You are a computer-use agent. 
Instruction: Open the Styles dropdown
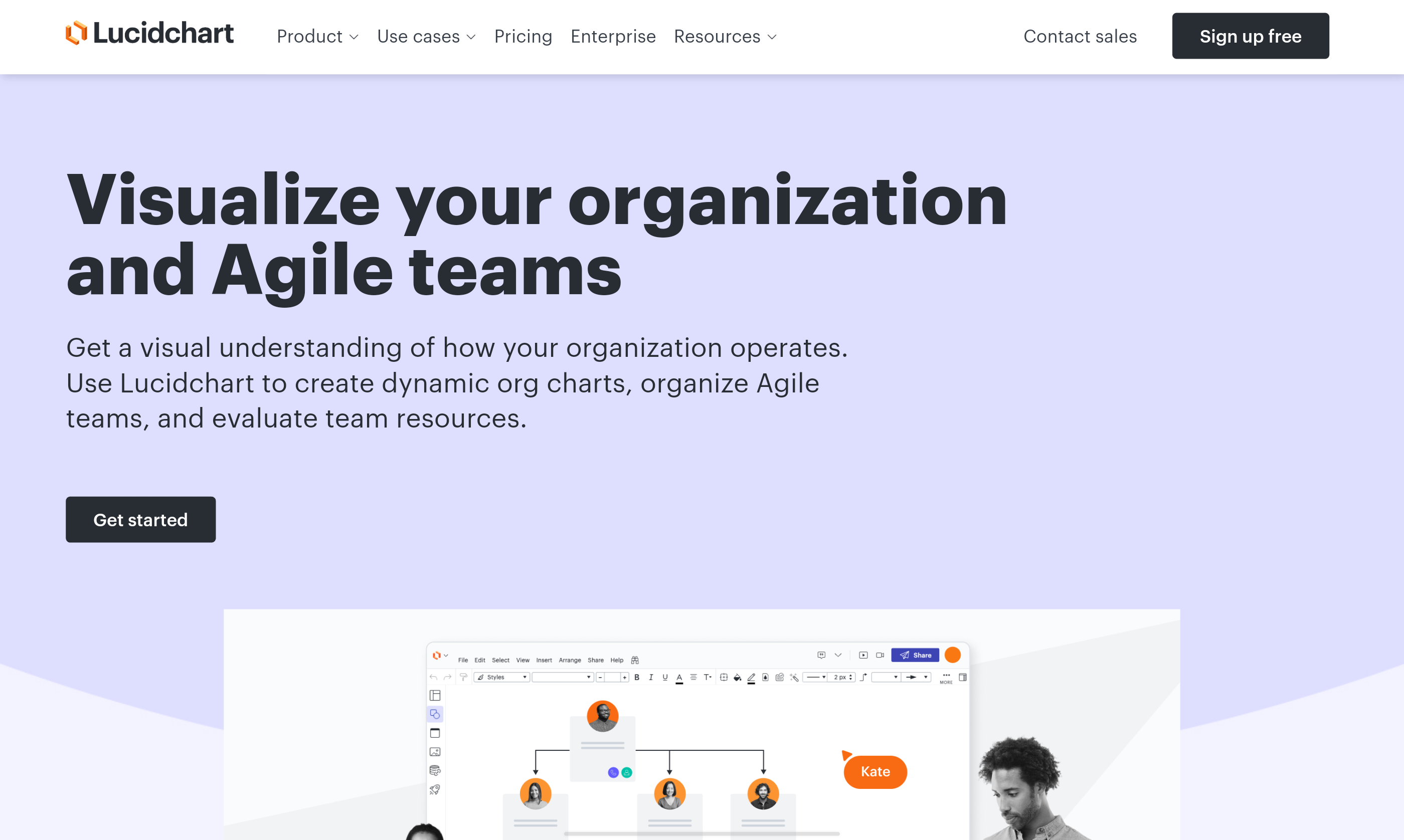coord(502,678)
